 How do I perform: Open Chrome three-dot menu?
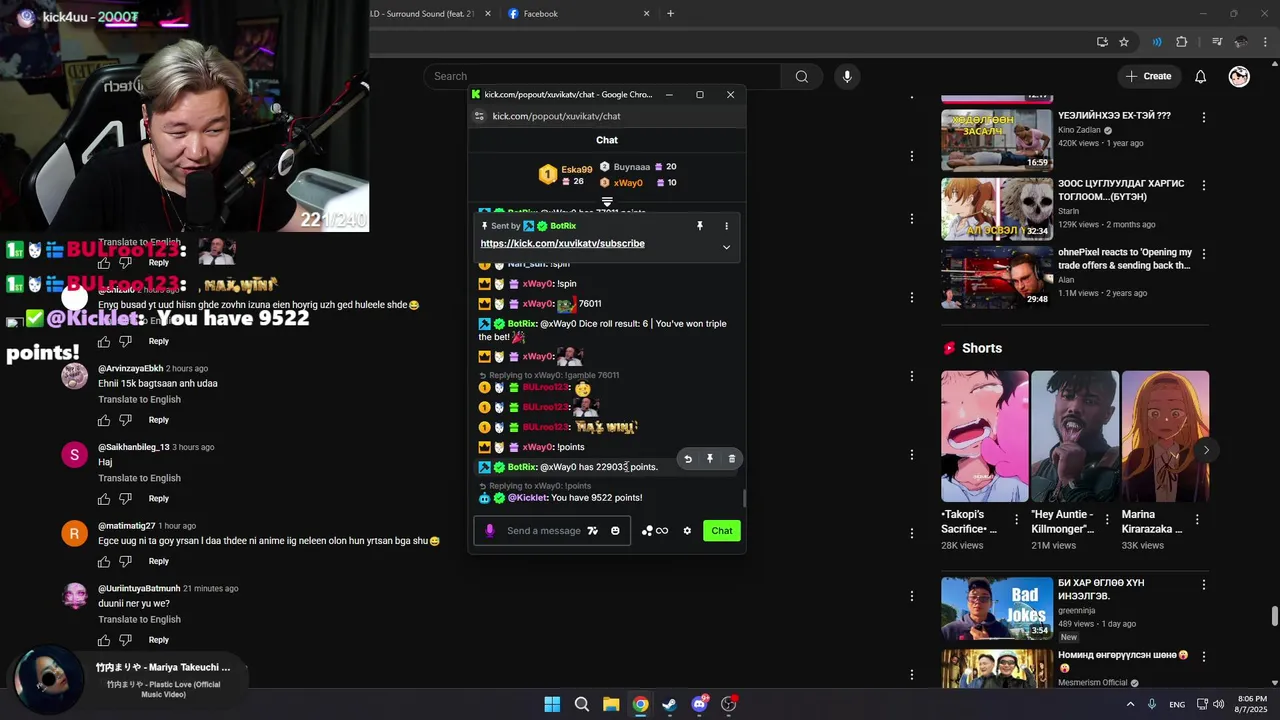point(1265,42)
